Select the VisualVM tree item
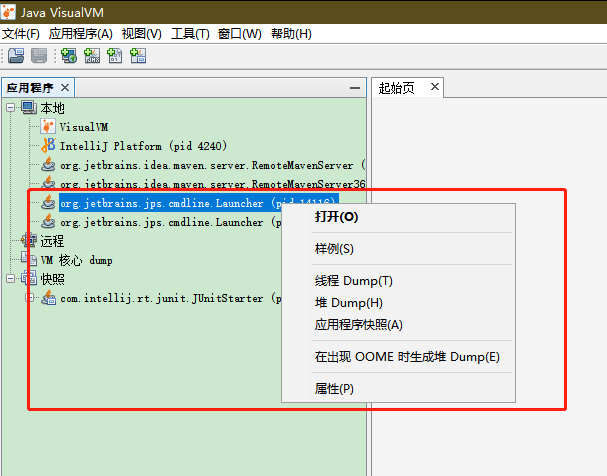This screenshot has width=607, height=476. coord(84,127)
